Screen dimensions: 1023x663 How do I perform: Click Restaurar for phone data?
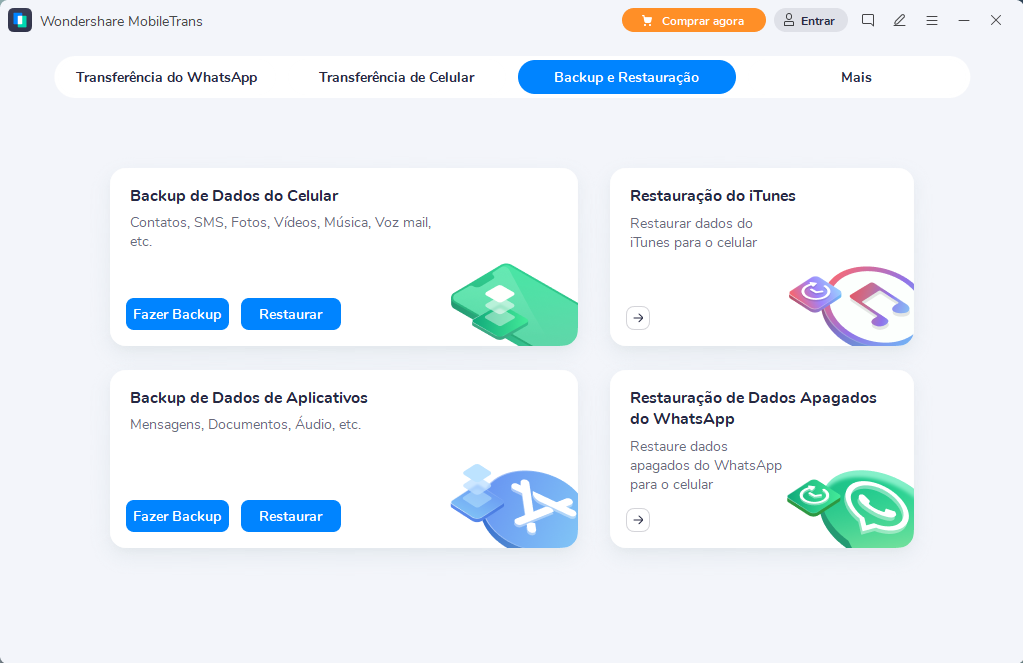point(291,314)
